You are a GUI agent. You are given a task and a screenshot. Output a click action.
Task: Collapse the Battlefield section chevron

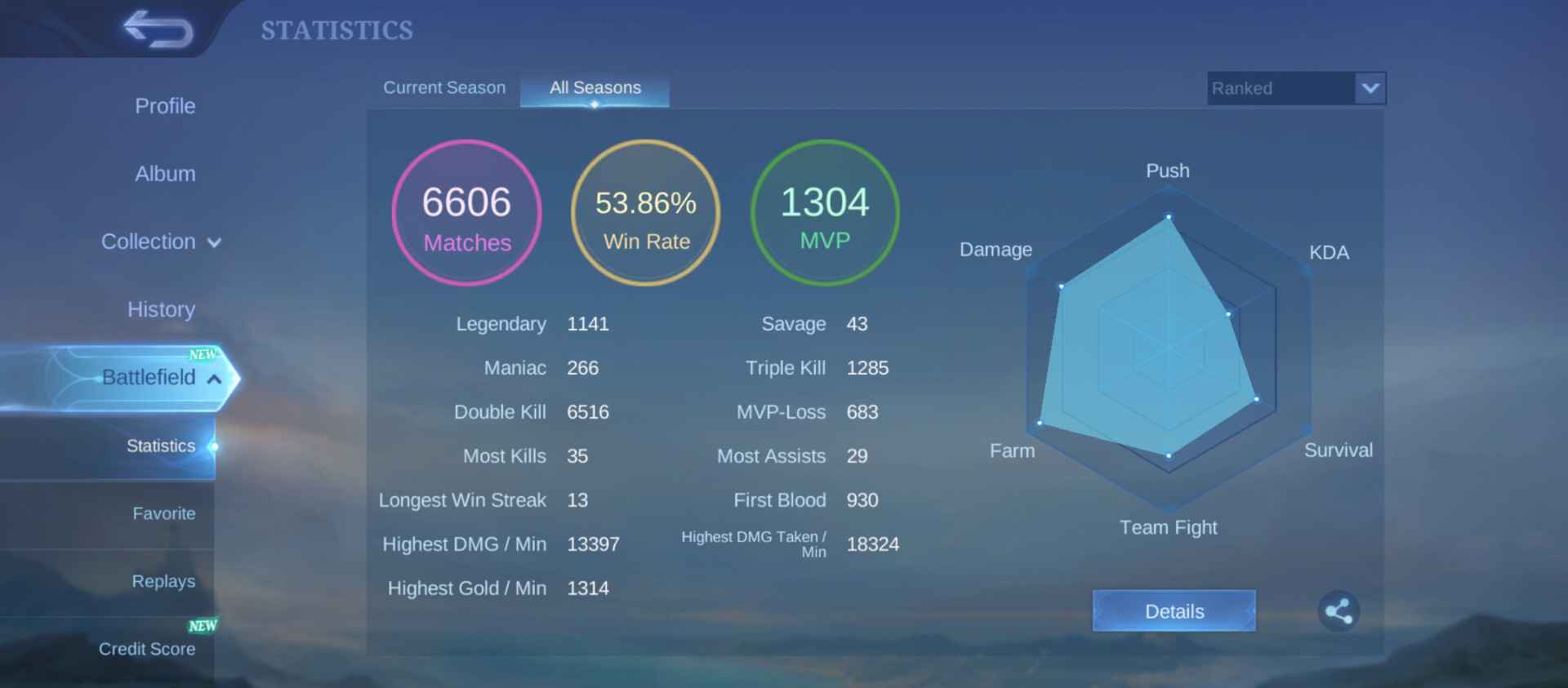click(215, 379)
